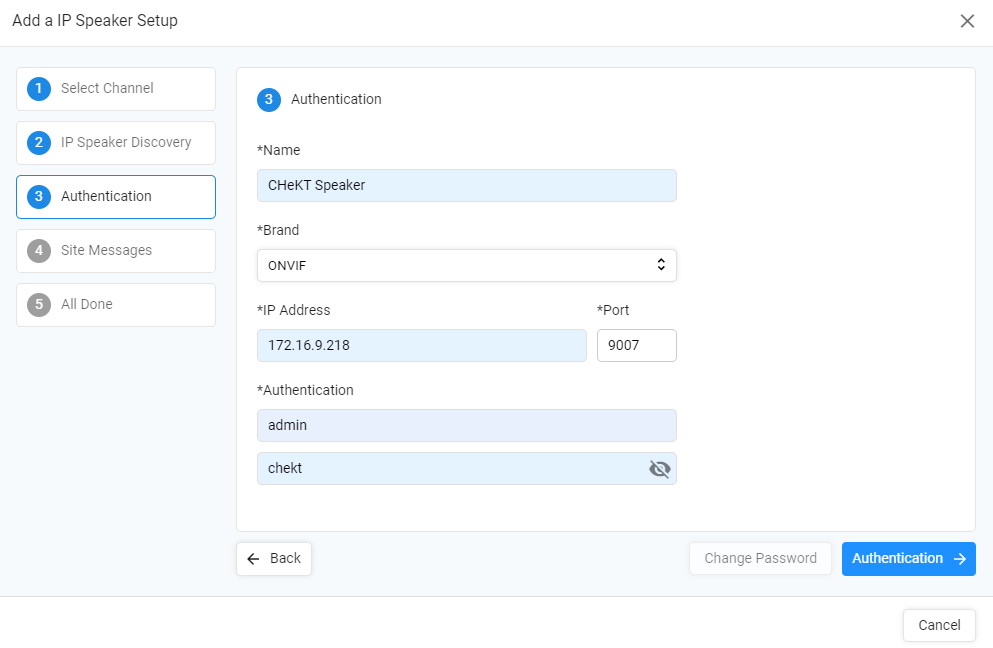Click step 4 gray circle icon
993x648 pixels.
tap(39, 251)
